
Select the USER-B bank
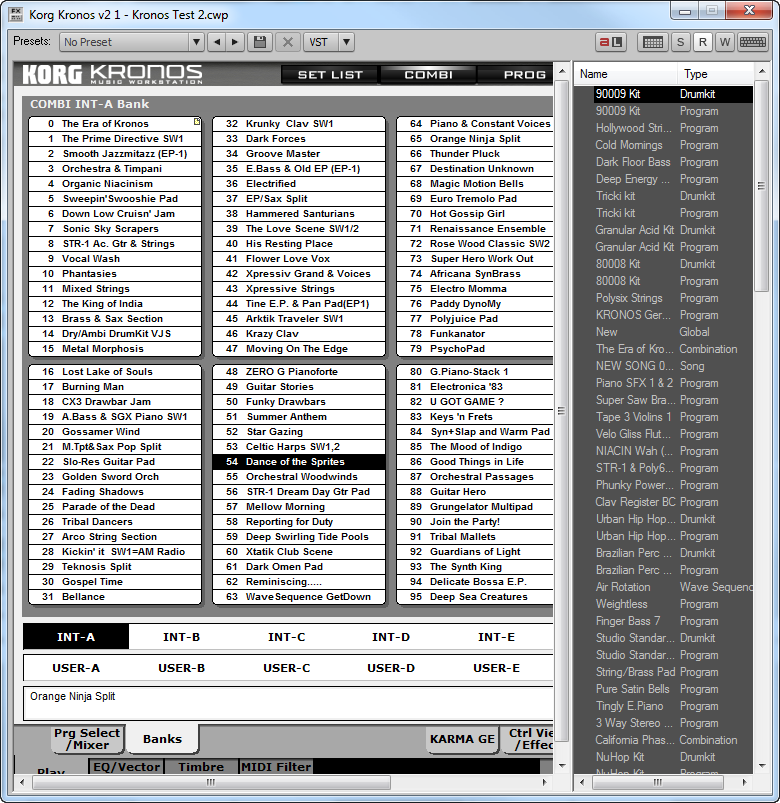181,668
